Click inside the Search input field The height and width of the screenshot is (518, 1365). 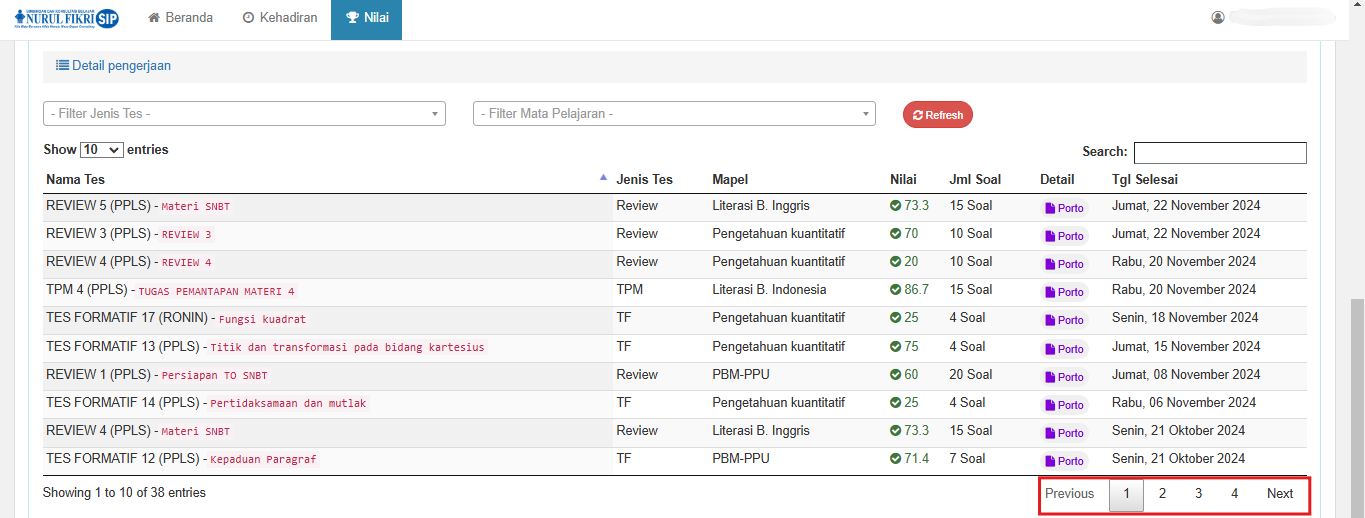pos(1219,153)
